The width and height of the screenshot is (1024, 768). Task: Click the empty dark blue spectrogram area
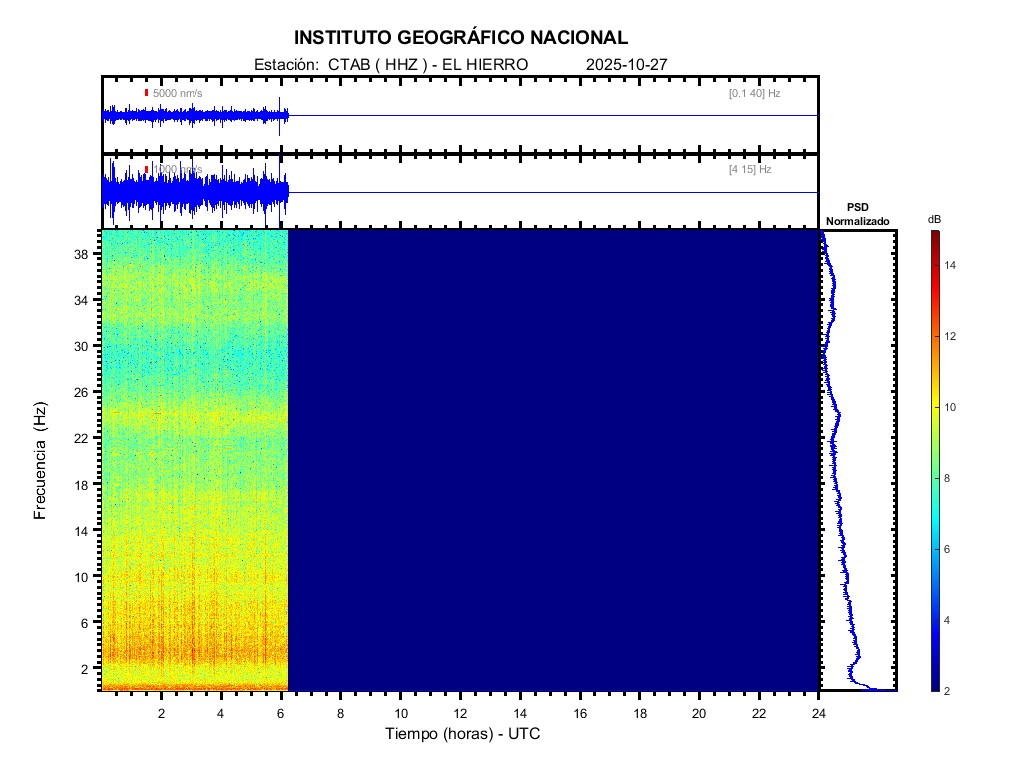(550, 460)
